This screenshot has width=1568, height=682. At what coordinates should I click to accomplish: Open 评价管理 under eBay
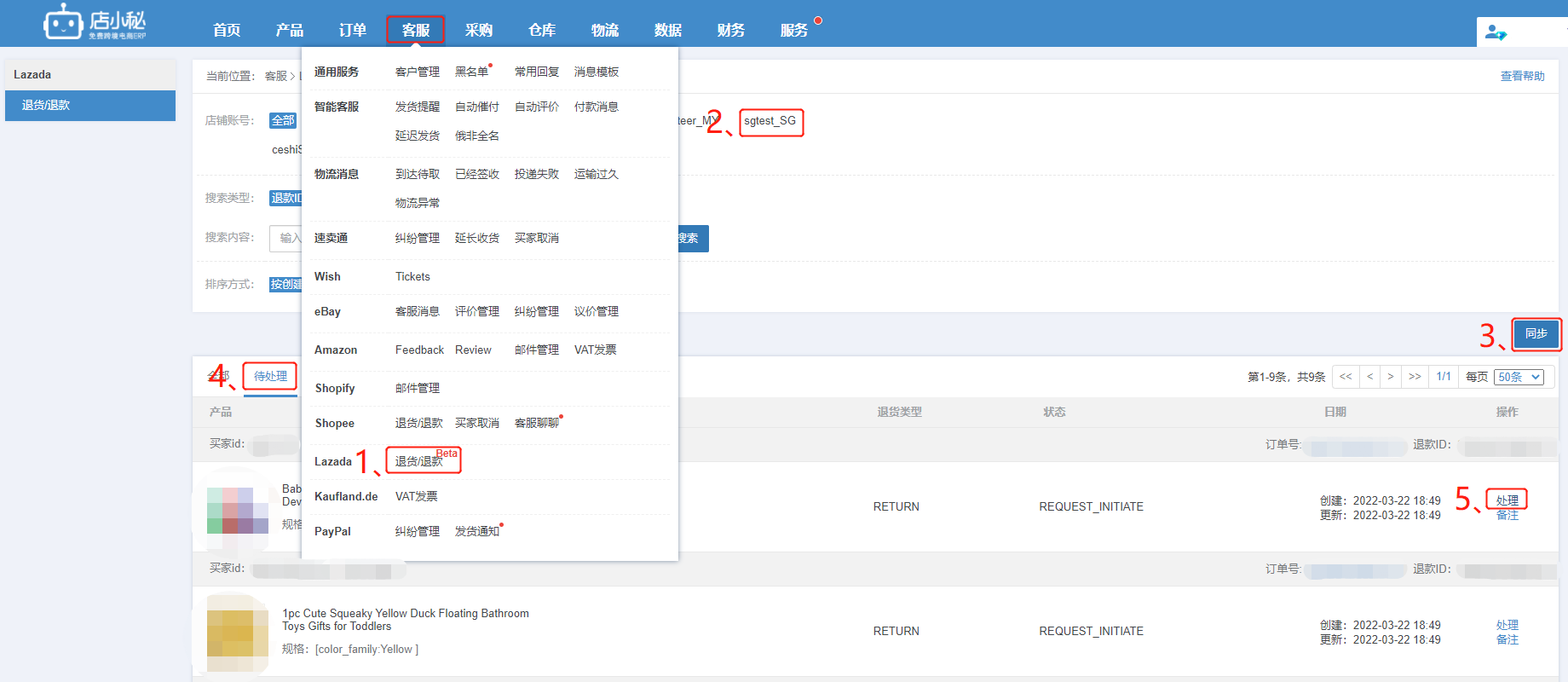click(x=477, y=311)
